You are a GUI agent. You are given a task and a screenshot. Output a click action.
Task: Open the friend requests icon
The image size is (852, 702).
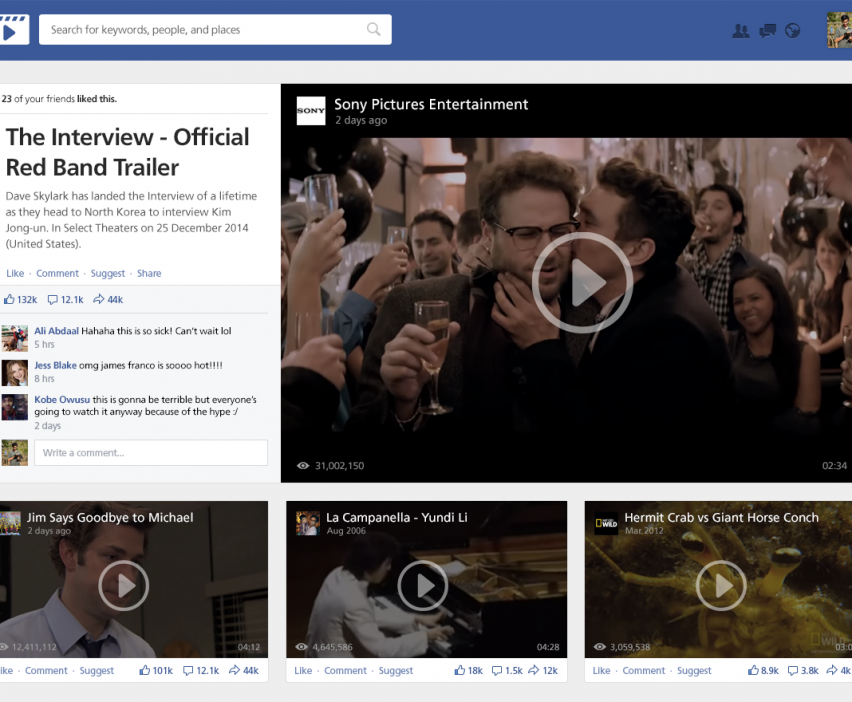[740, 31]
